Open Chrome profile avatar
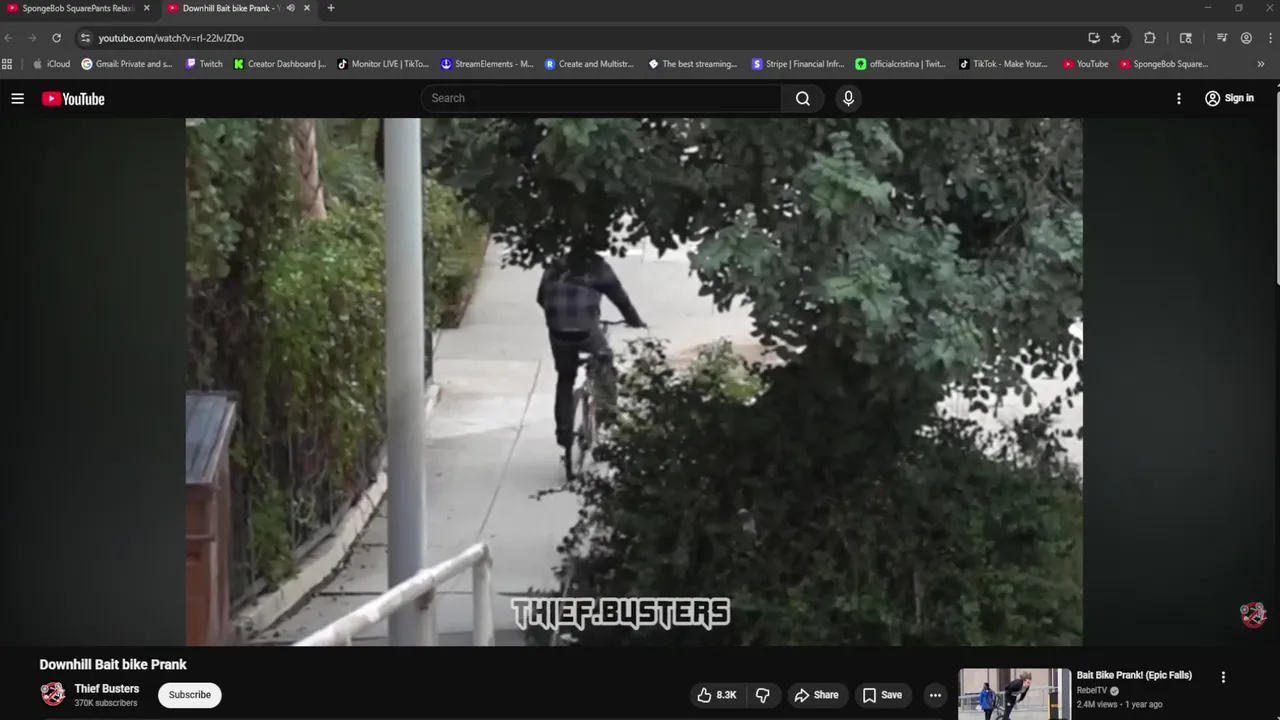The width and height of the screenshot is (1280, 720). [x=1246, y=38]
